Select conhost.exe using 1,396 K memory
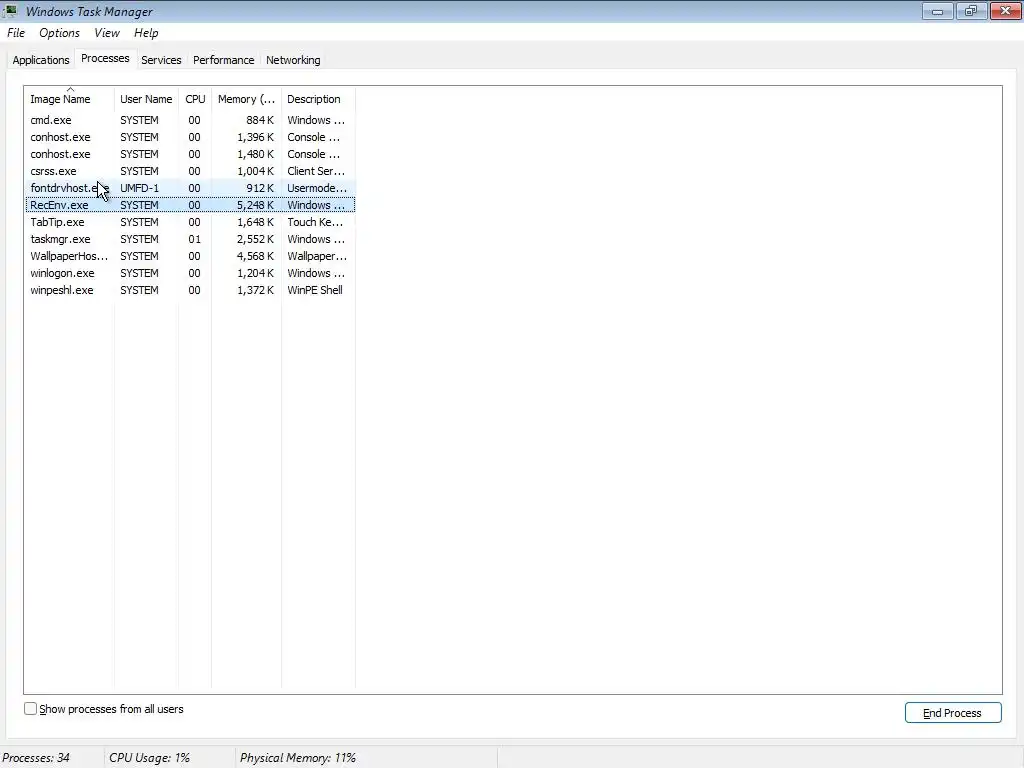Viewport: 1024px width, 768px height. tap(190, 137)
